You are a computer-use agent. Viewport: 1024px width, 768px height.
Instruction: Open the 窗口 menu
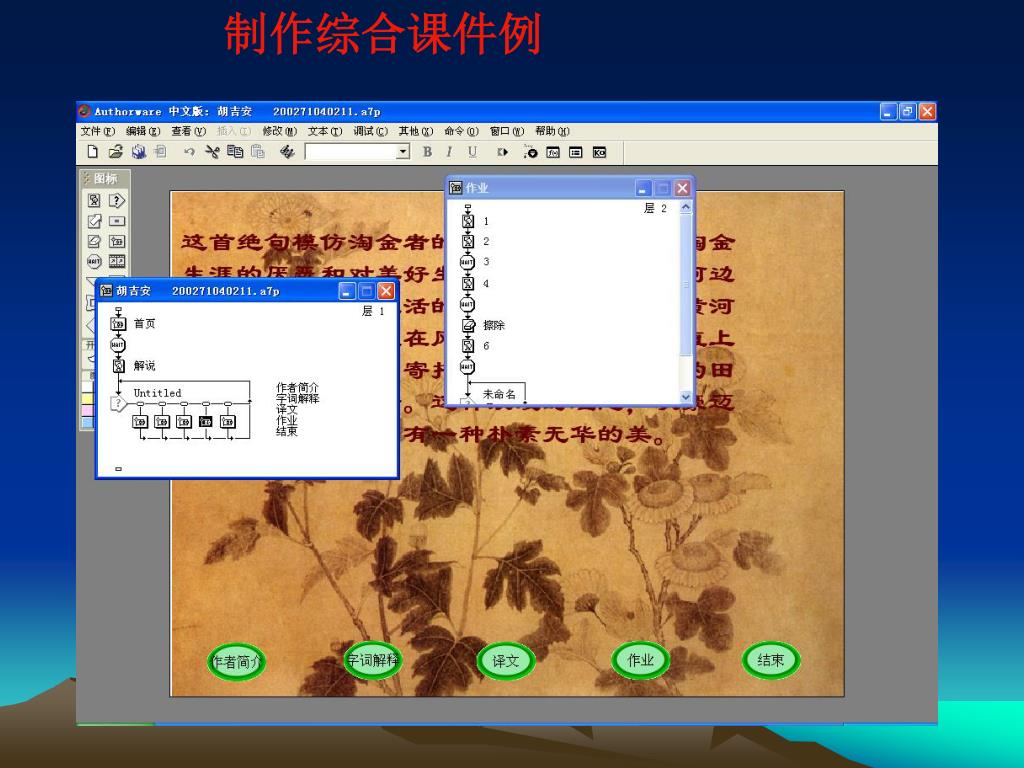(507, 131)
